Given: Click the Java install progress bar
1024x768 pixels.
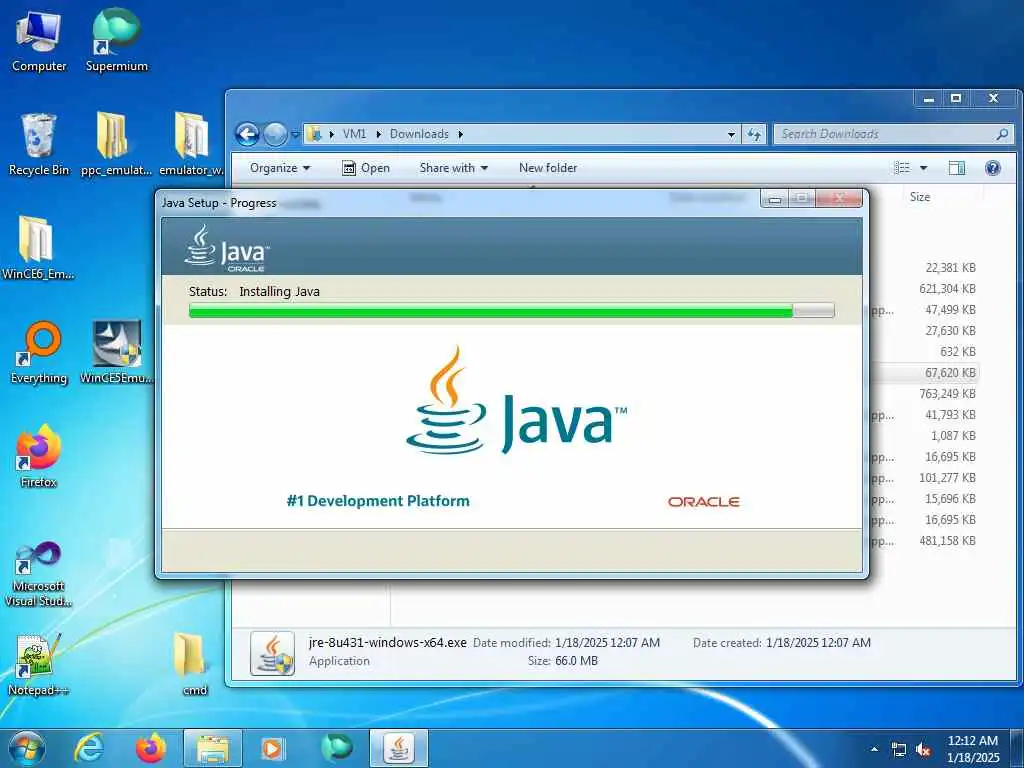Looking at the screenshot, I should click(x=511, y=311).
